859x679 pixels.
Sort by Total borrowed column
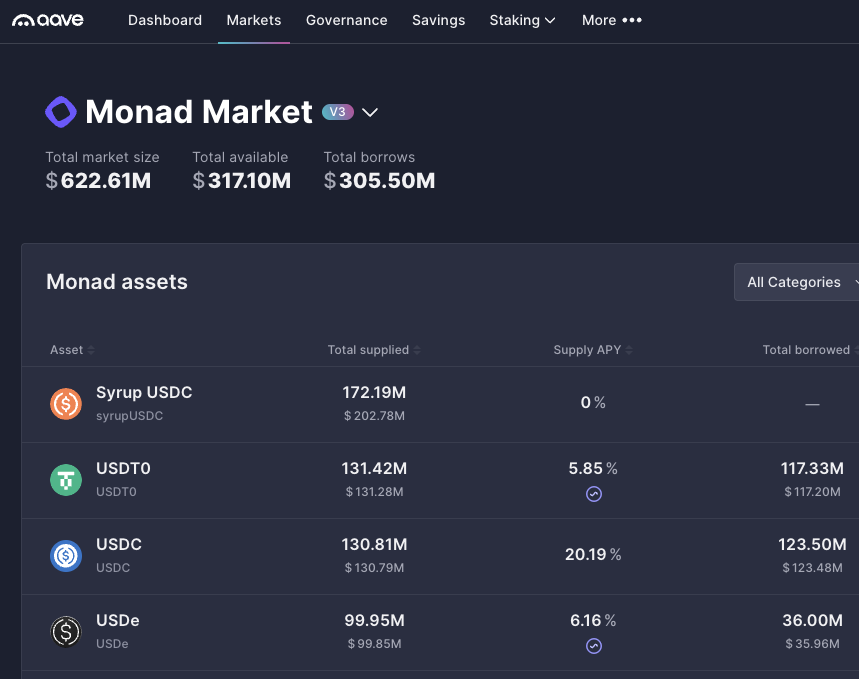point(810,350)
